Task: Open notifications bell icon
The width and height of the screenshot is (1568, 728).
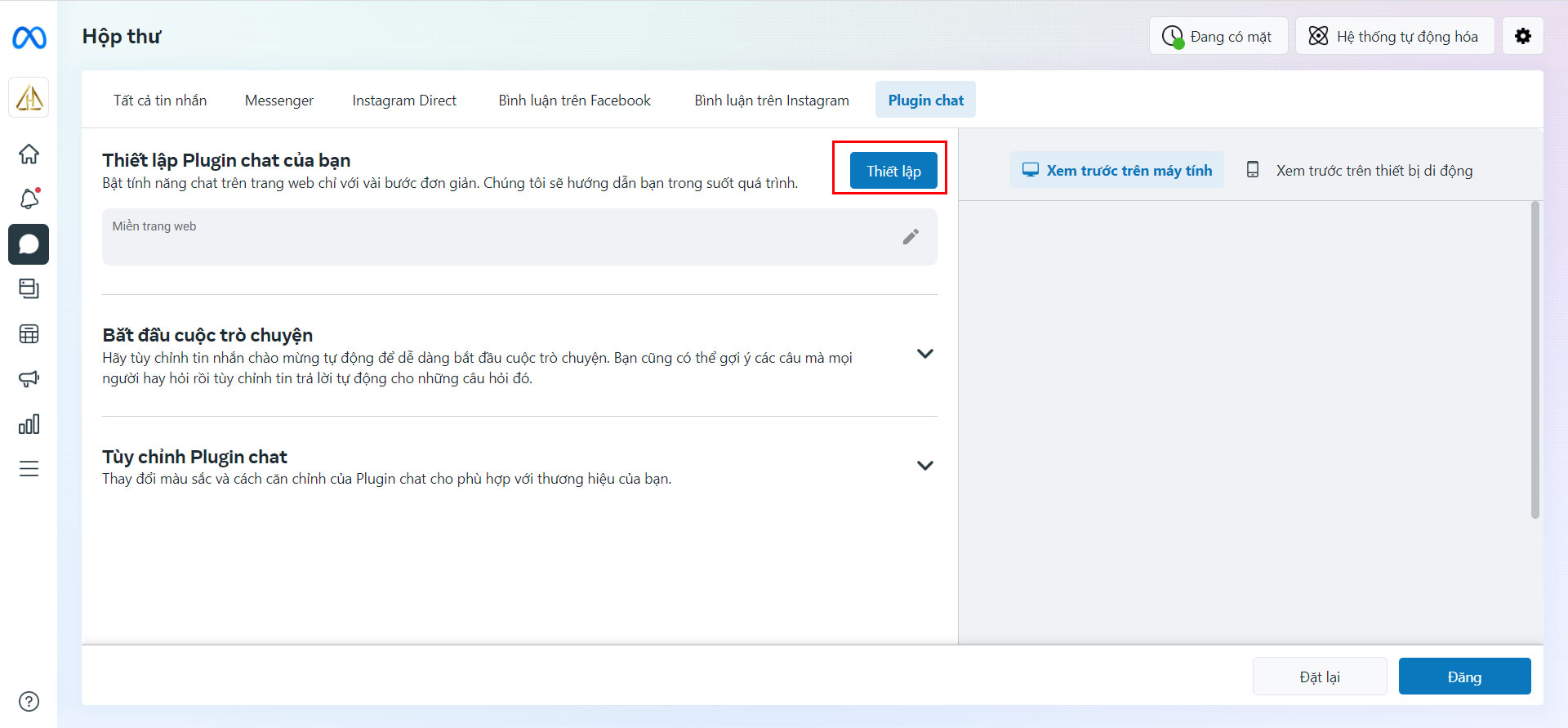Action: [29, 199]
